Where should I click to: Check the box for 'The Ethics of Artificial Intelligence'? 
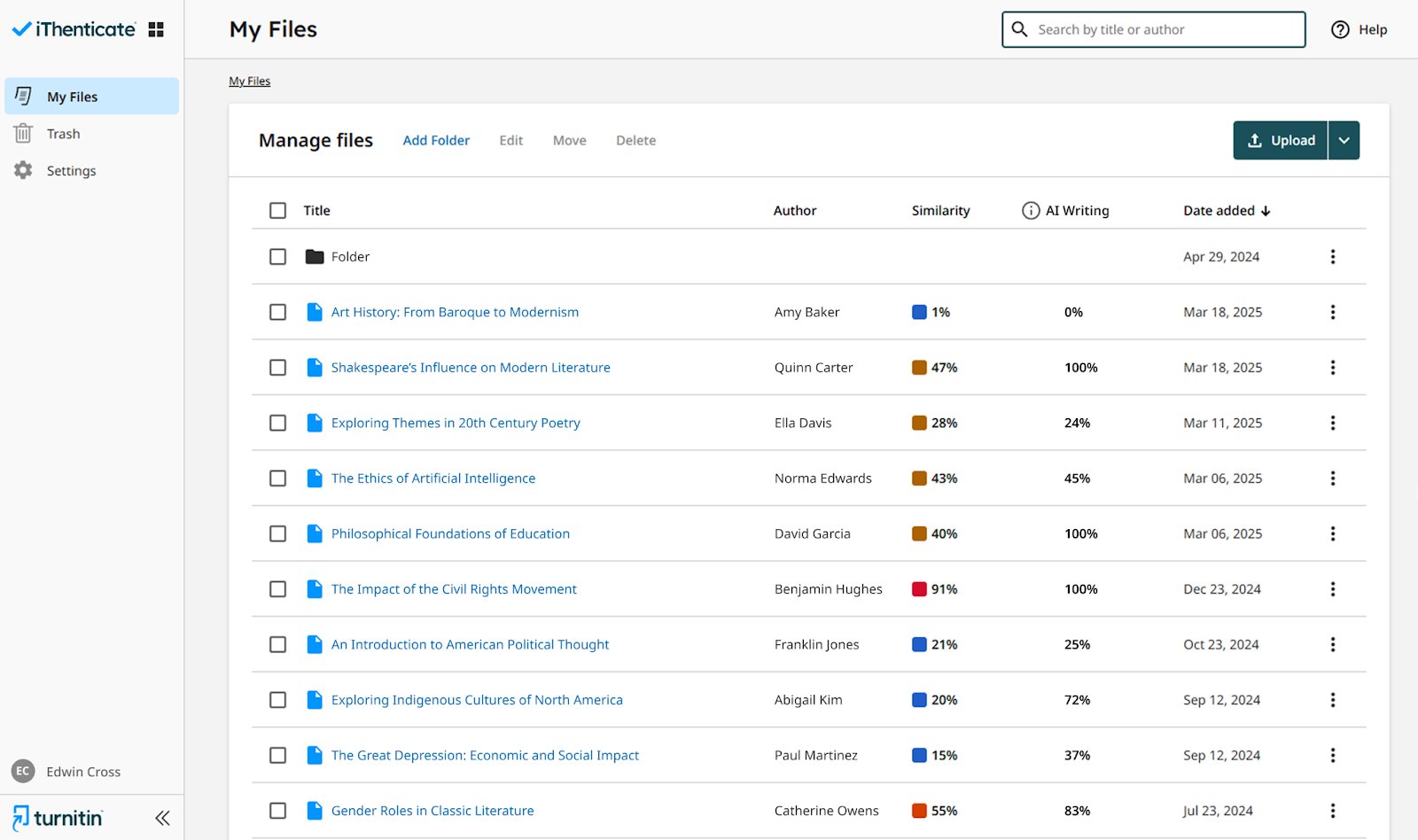[x=277, y=478]
